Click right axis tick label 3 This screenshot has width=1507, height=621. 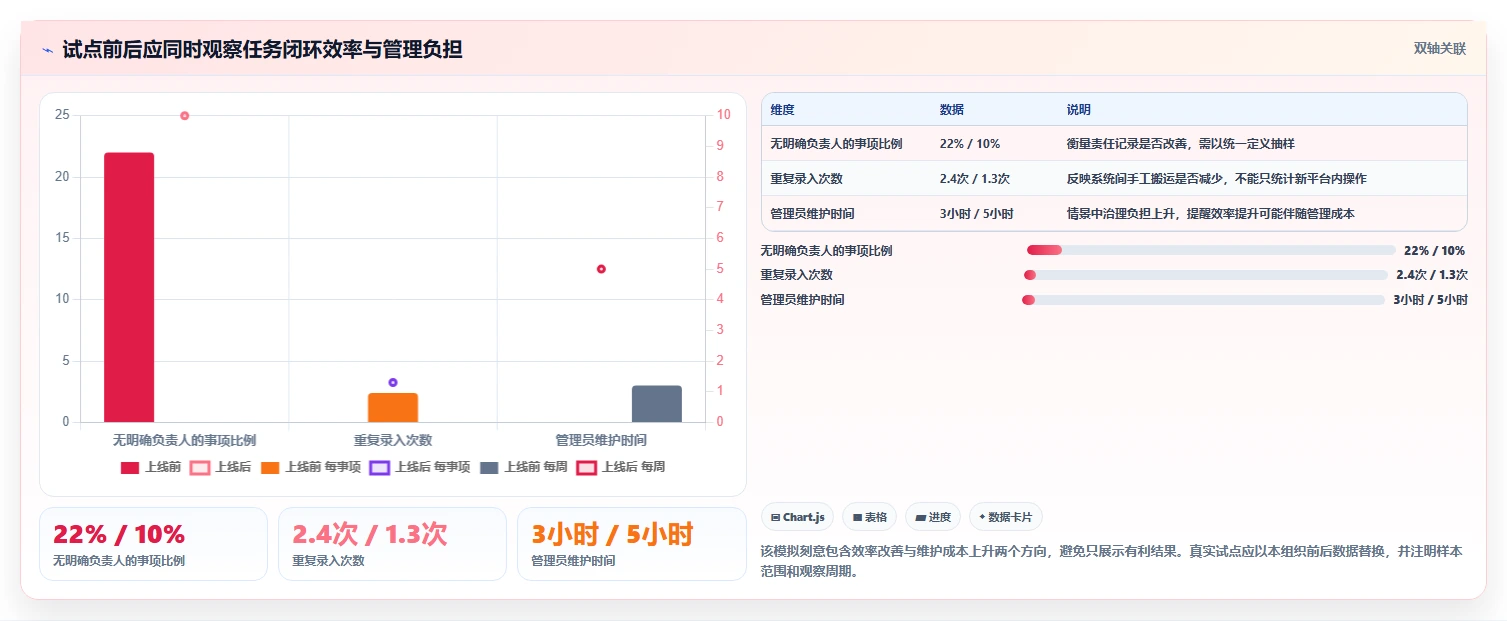coord(721,330)
